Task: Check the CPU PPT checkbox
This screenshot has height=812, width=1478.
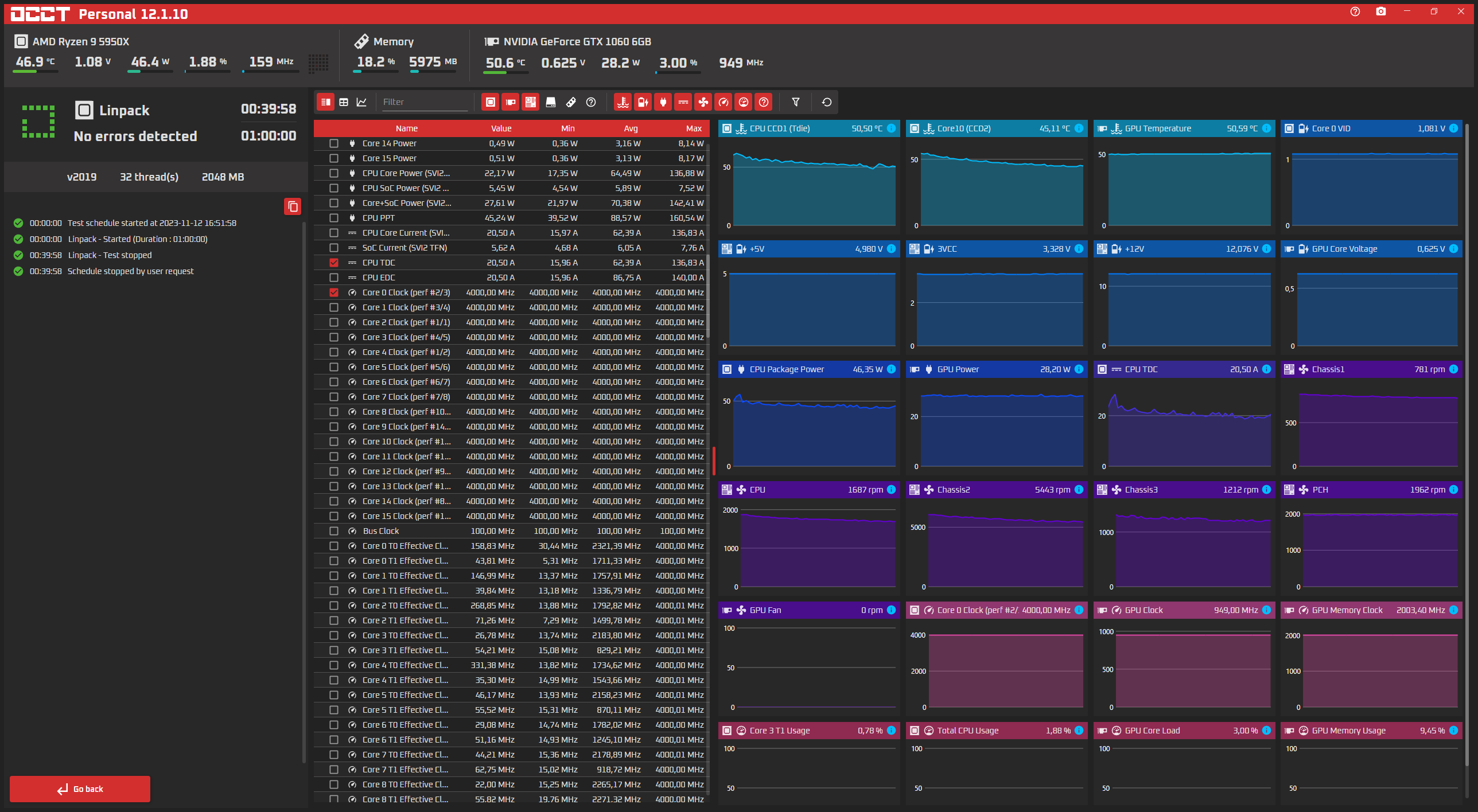Action: [x=334, y=218]
